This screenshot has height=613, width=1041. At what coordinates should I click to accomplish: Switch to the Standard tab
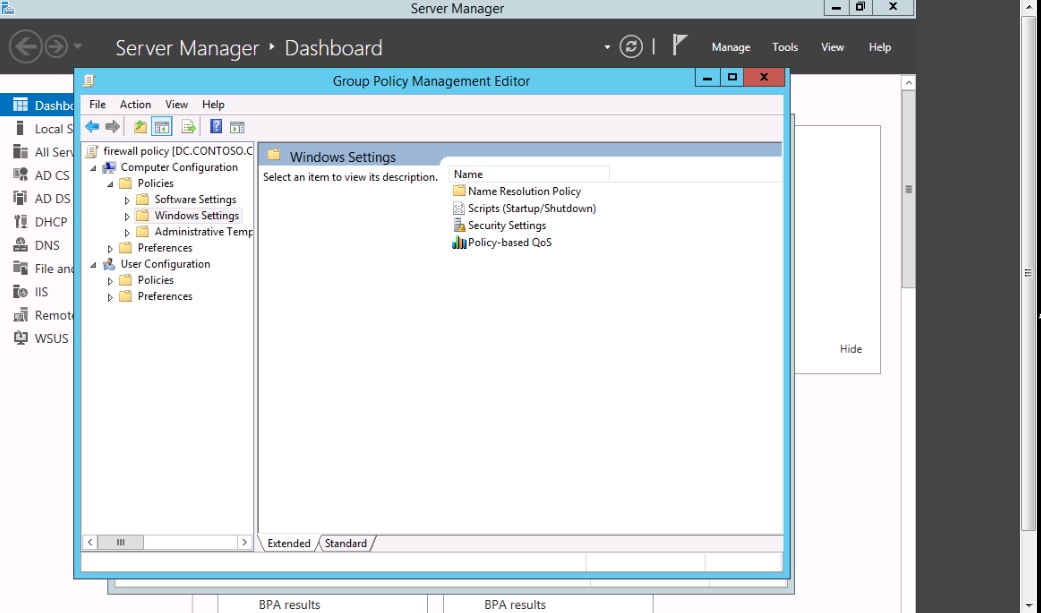tap(346, 543)
